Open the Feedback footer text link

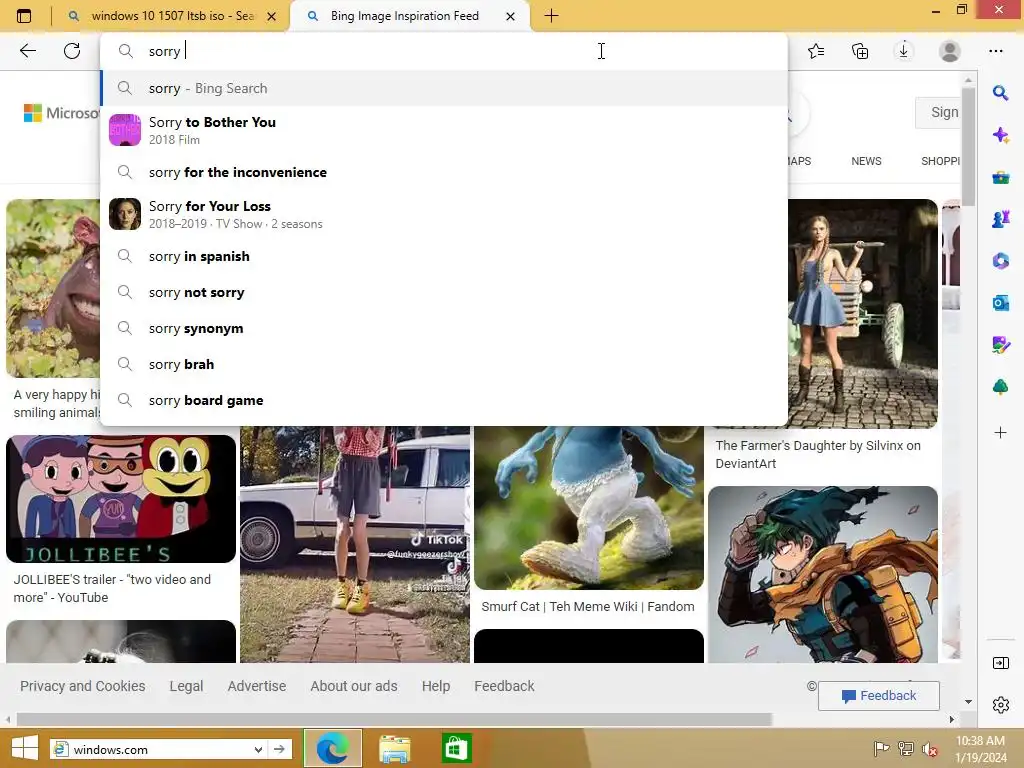point(504,686)
